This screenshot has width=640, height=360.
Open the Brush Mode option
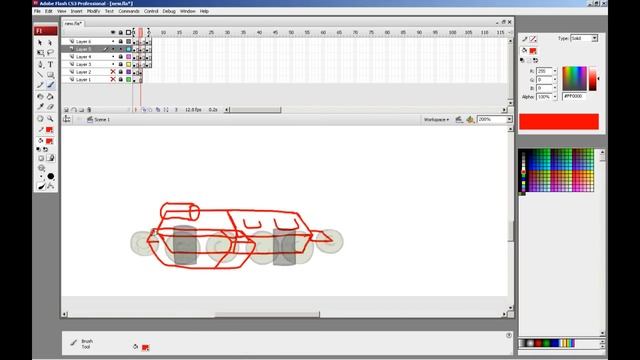41,168
